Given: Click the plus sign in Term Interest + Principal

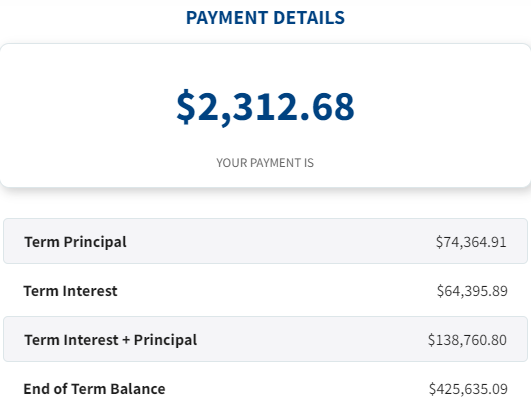Looking at the screenshot, I should (x=126, y=340).
